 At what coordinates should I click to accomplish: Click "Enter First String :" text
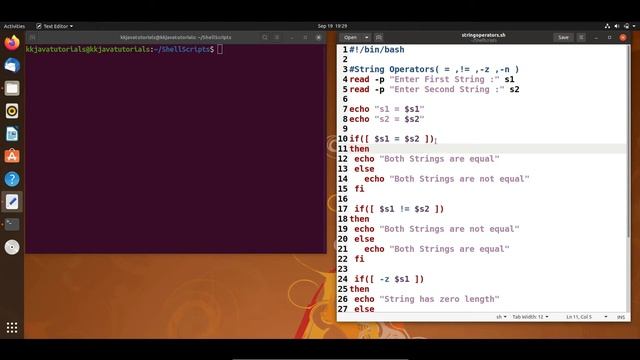(444, 79)
